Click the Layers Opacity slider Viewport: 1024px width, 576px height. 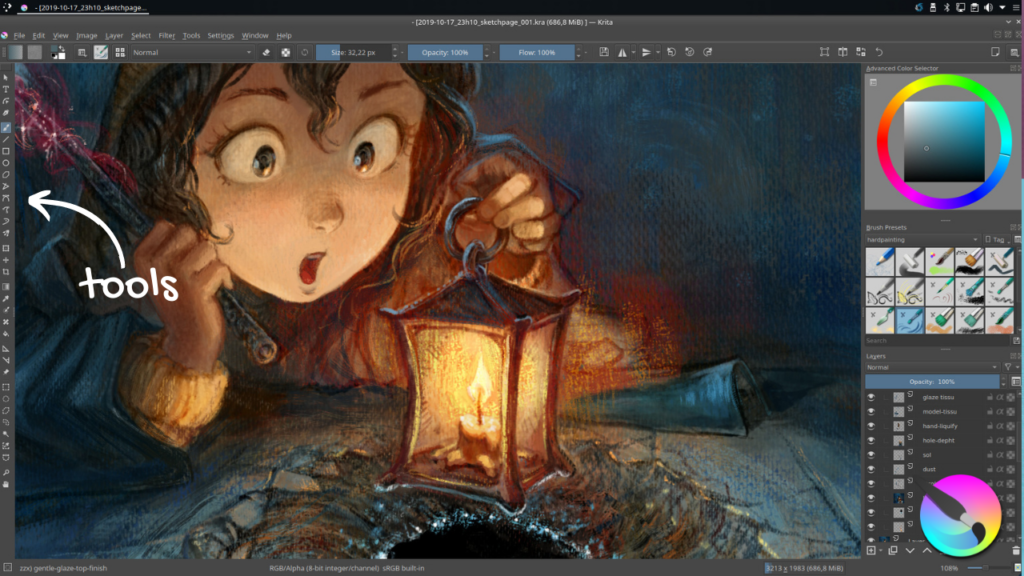click(x=932, y=381)
